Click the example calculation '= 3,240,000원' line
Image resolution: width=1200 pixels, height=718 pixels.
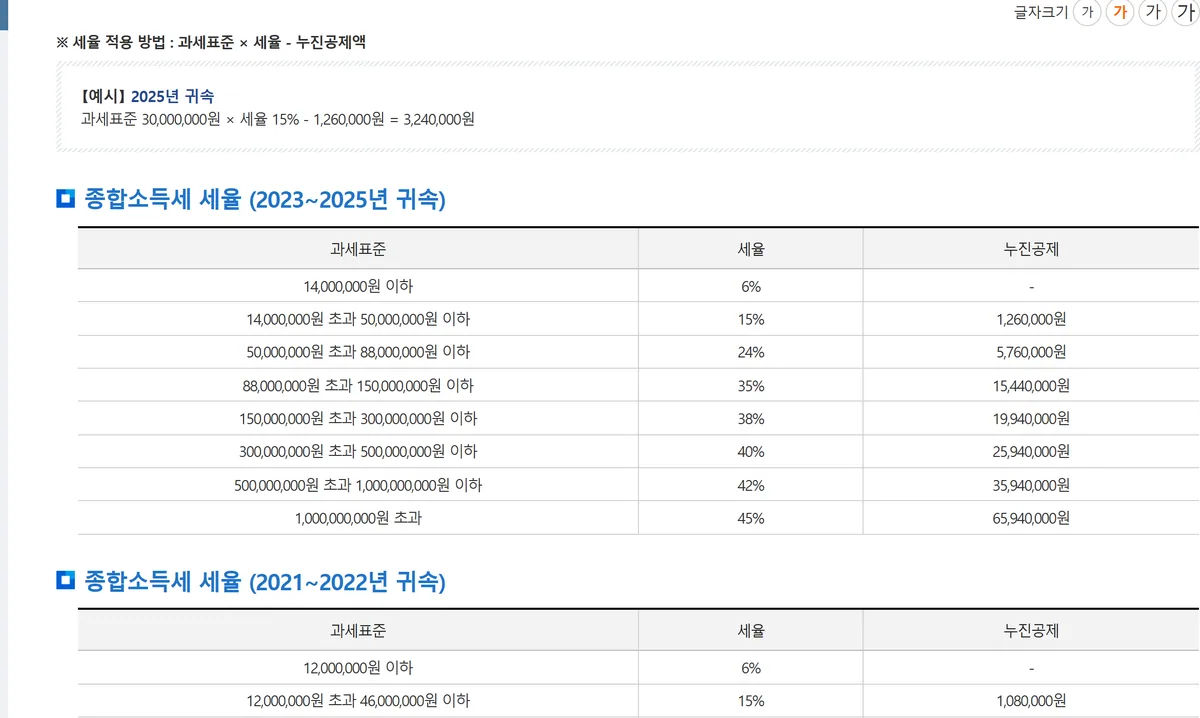(278, 119)
